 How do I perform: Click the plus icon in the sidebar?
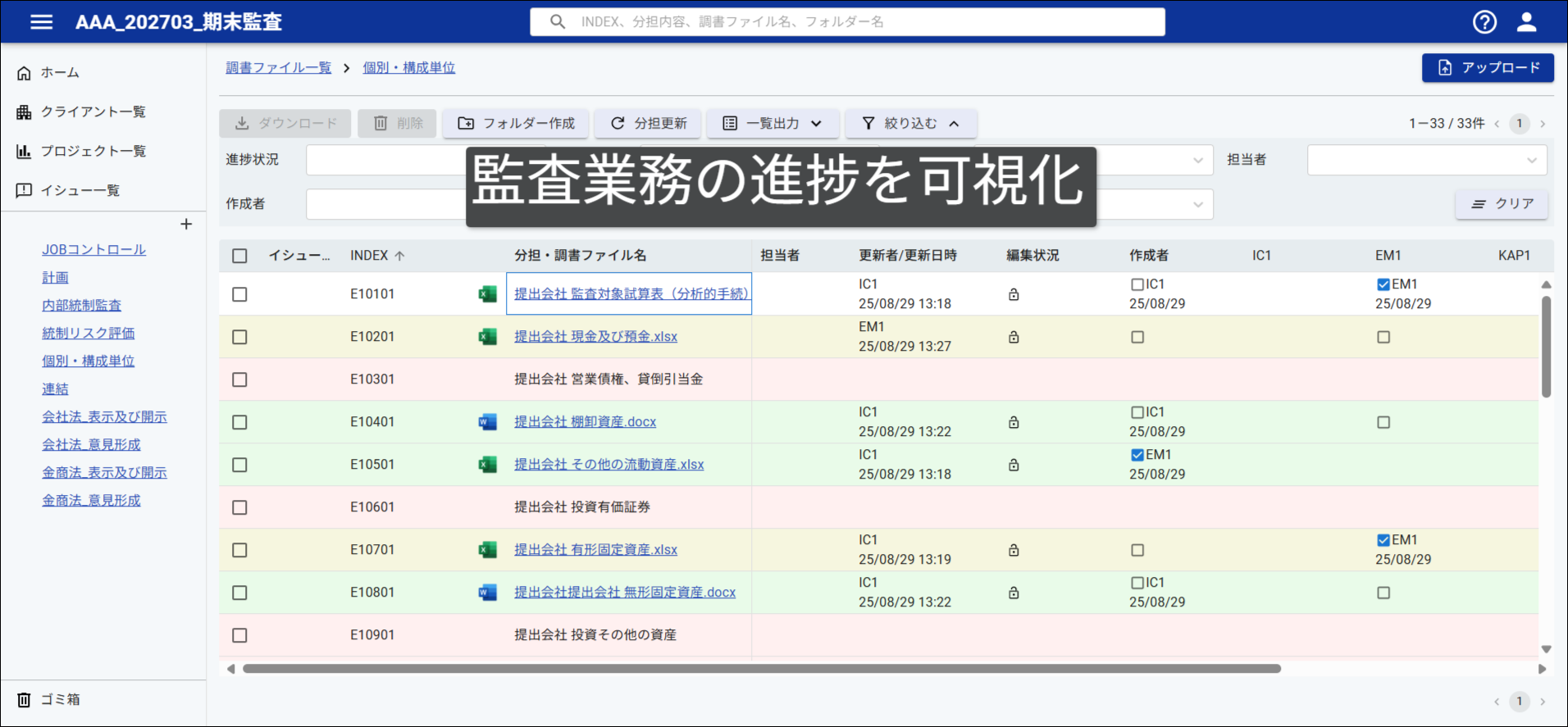[x=186, y=225]
